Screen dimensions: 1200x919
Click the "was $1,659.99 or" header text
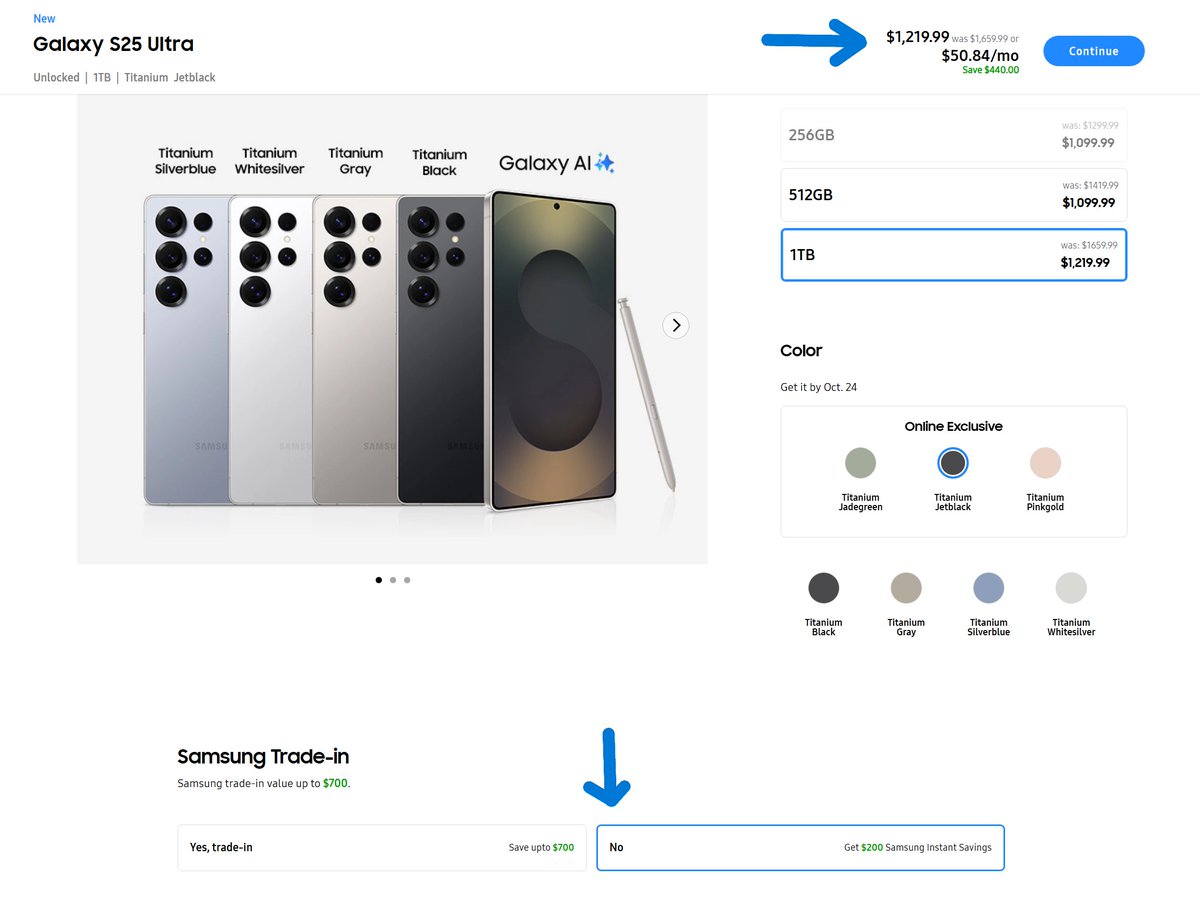[x=985, y=39]
